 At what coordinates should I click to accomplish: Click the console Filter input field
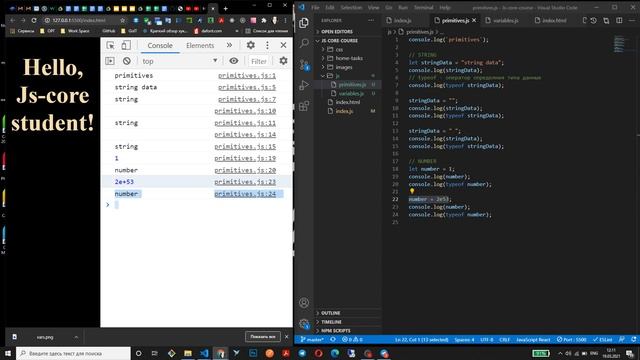(259, 61)
